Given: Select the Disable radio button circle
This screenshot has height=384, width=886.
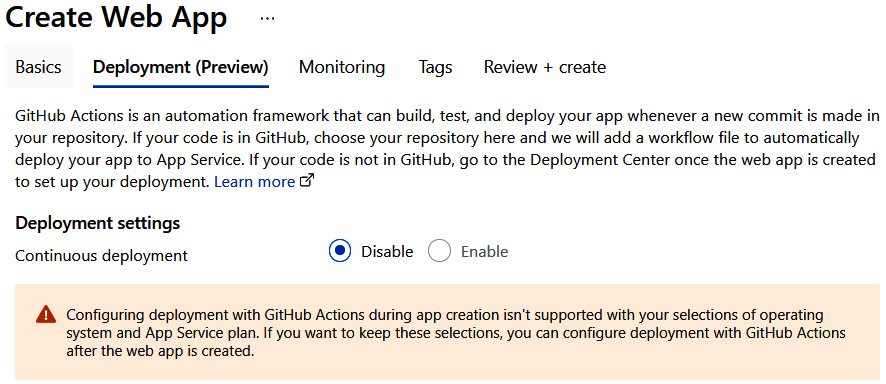Looking at the screenshot, I should coord(340,251).
